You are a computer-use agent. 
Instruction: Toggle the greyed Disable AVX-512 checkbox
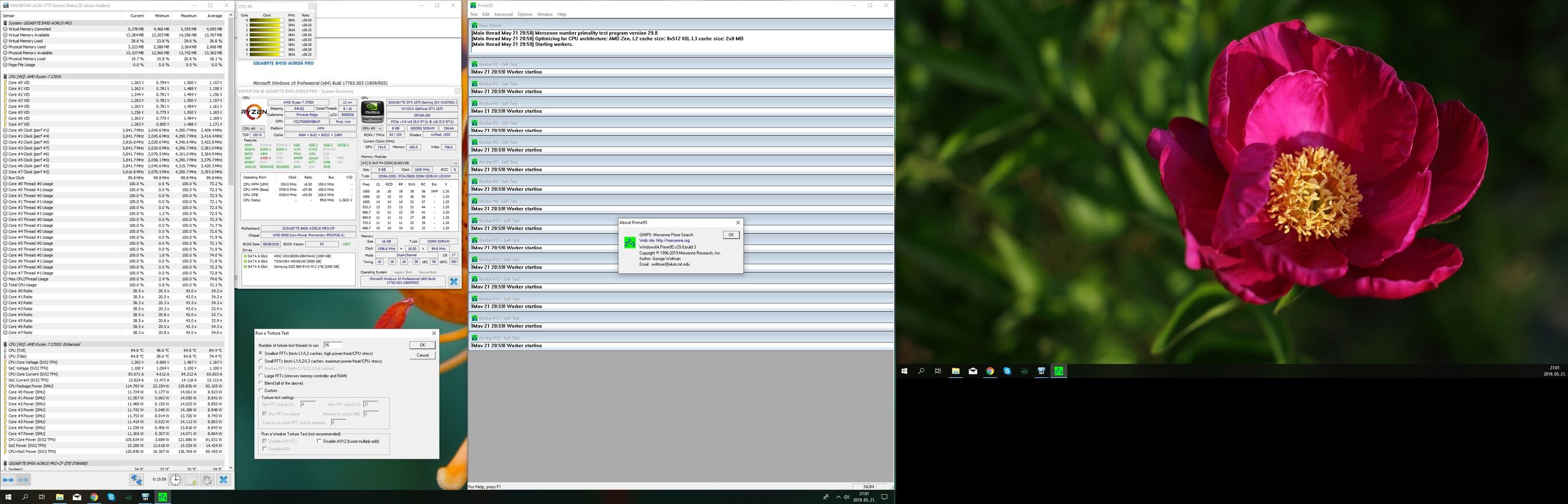click(x=264, y=442)
